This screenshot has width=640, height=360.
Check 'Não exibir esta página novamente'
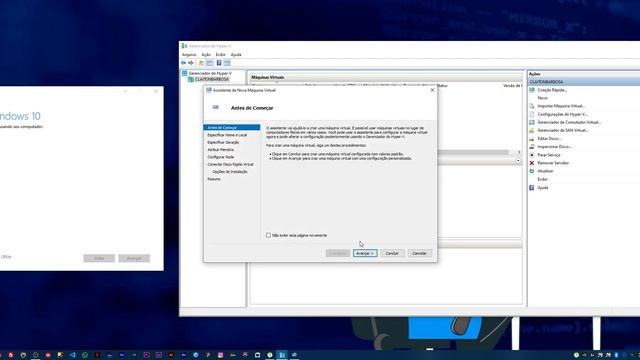[268, 236]
